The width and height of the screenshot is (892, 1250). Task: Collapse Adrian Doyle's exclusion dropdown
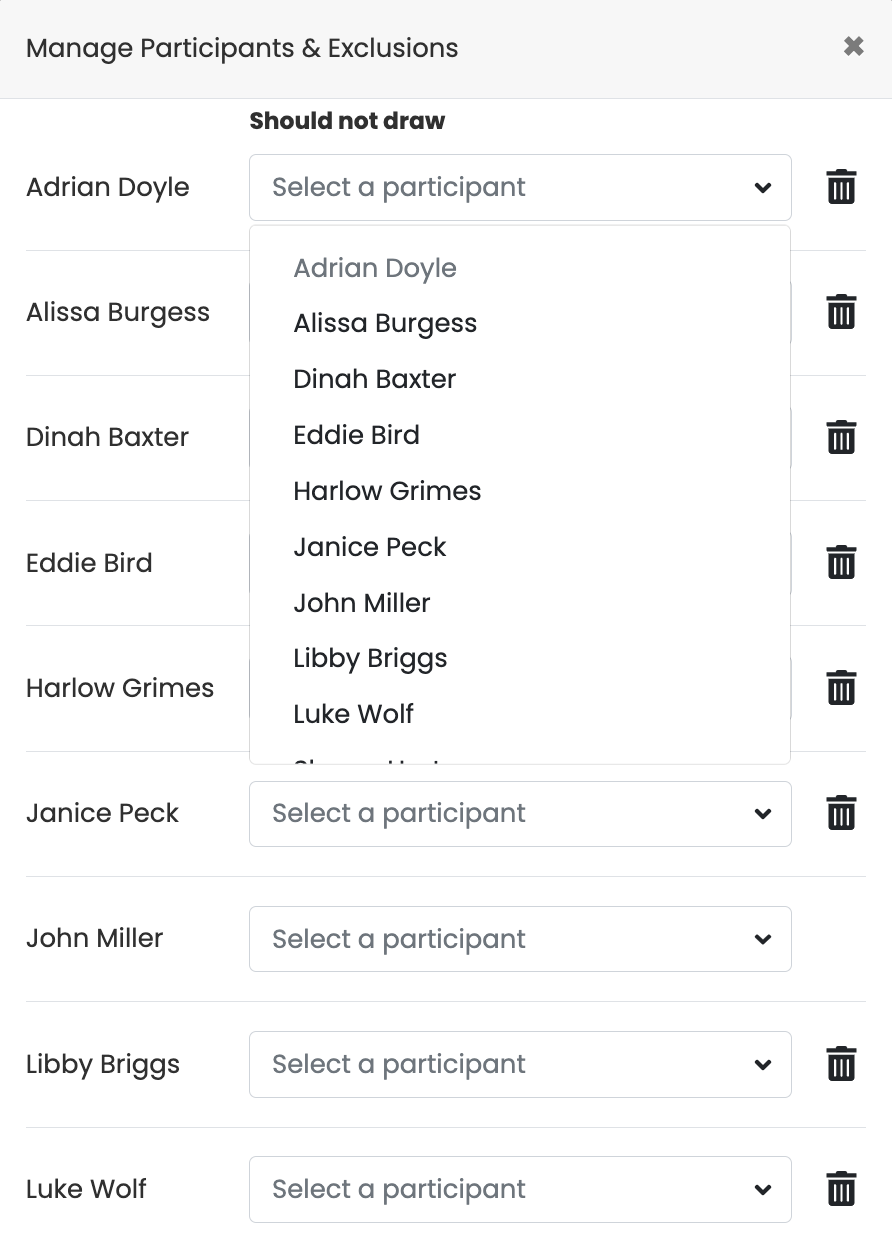point(520,187)
